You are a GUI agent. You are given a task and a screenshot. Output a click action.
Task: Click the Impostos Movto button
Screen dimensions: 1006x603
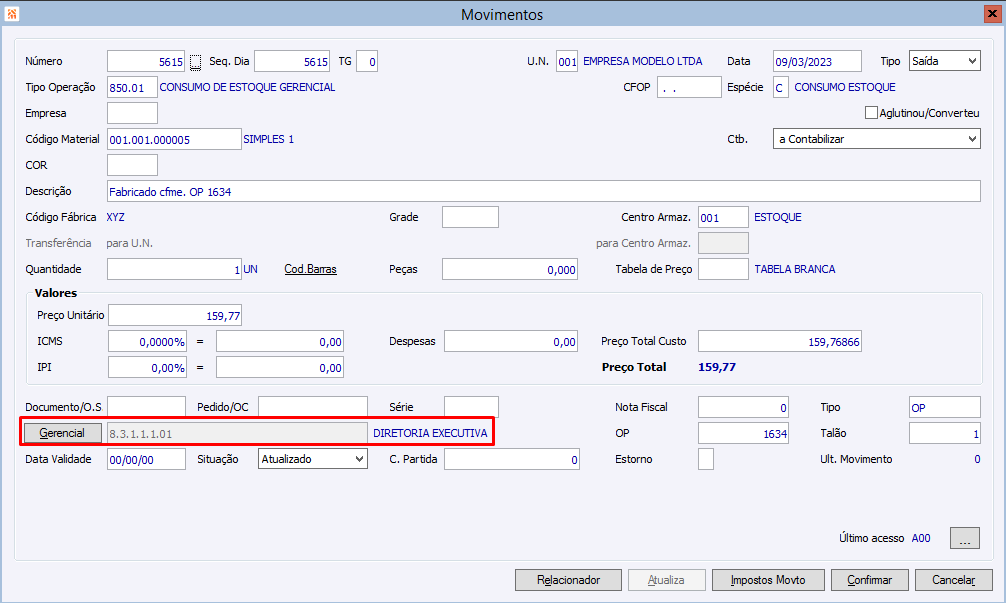tap(768, 580)
